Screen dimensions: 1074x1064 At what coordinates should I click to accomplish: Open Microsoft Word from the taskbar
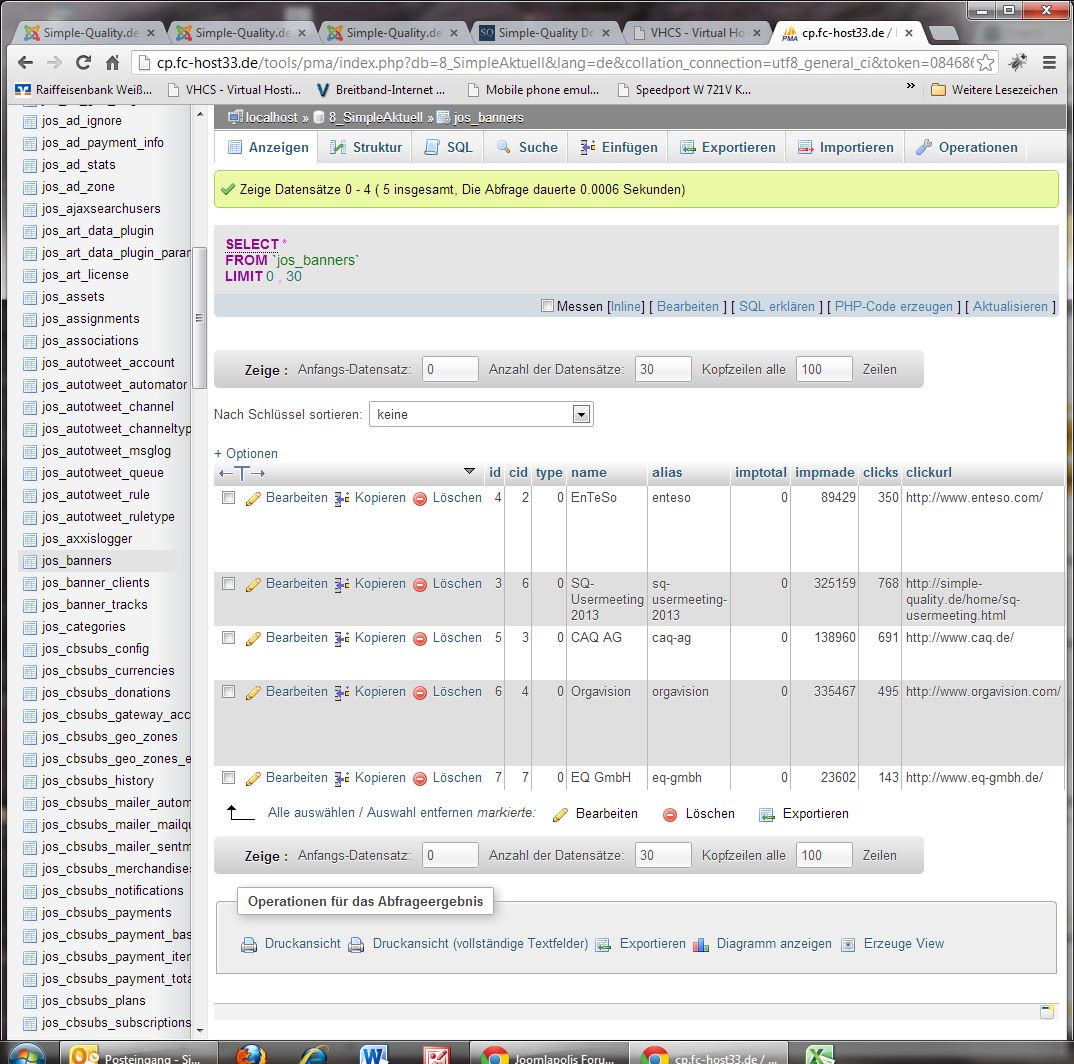[x=373, y=1053]
